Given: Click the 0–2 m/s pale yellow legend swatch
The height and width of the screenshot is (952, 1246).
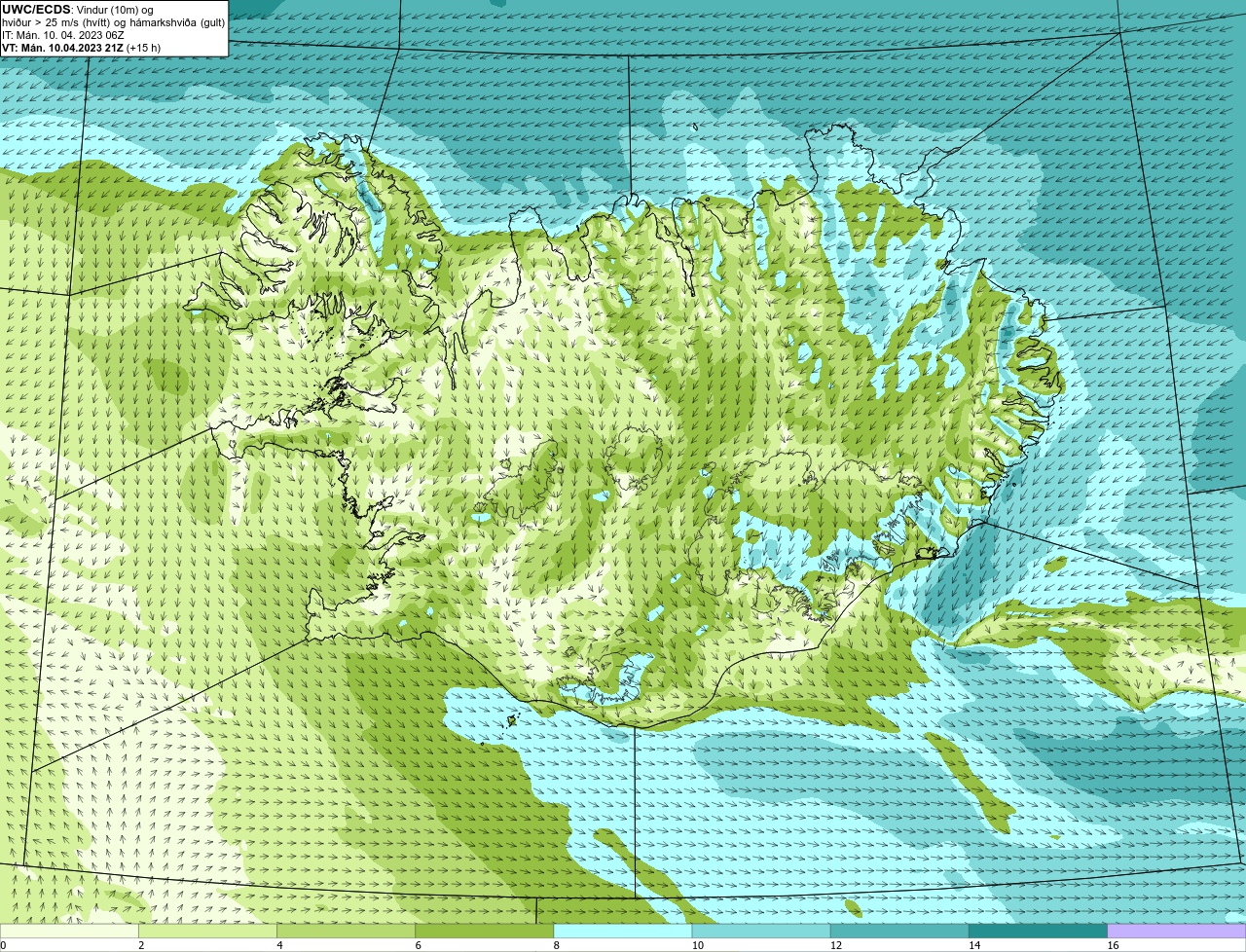Looking at the screenshot, I should pyautogui.click(x=69, y=932).
